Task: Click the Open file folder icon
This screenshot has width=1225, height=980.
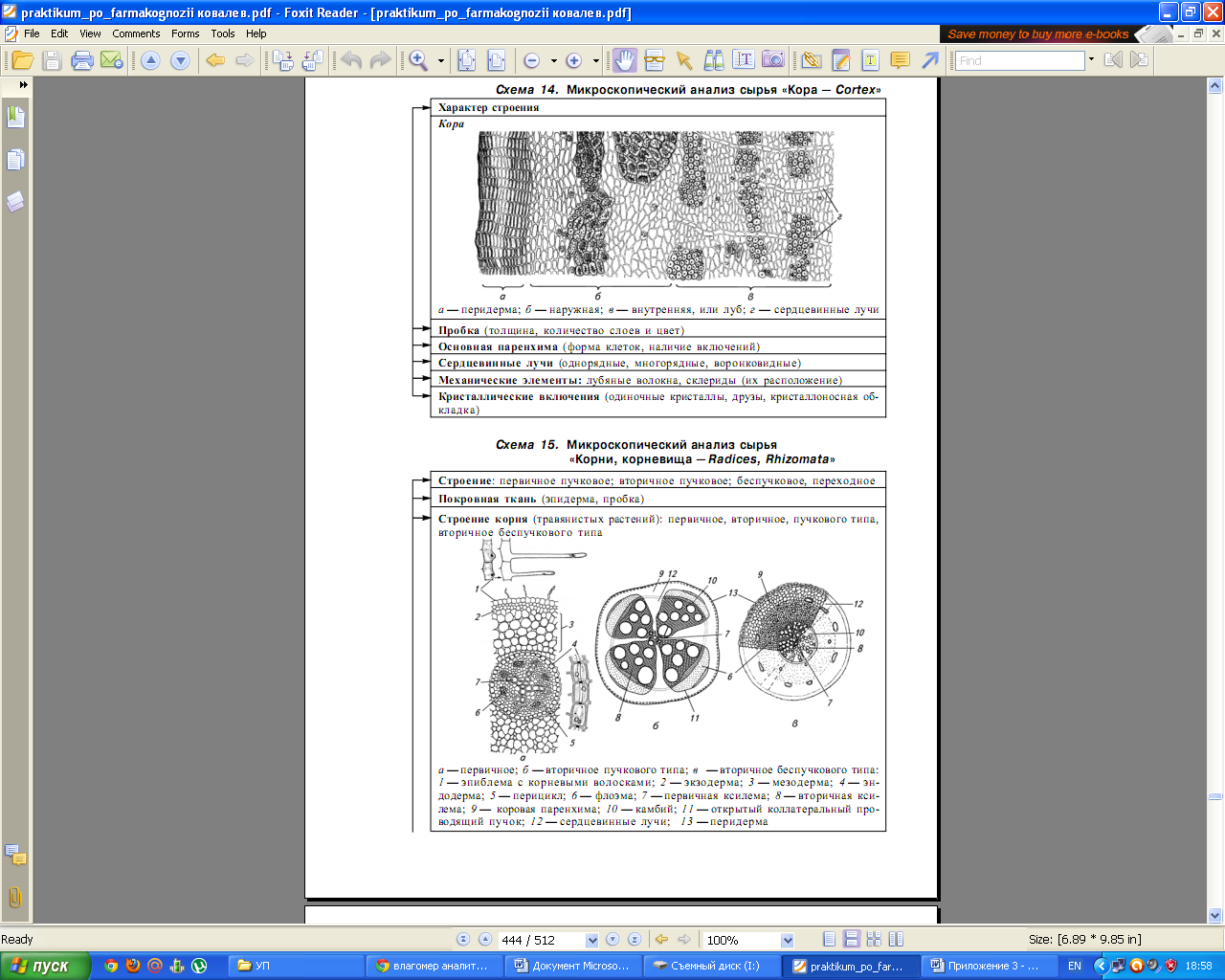Action: click(23, 60)
